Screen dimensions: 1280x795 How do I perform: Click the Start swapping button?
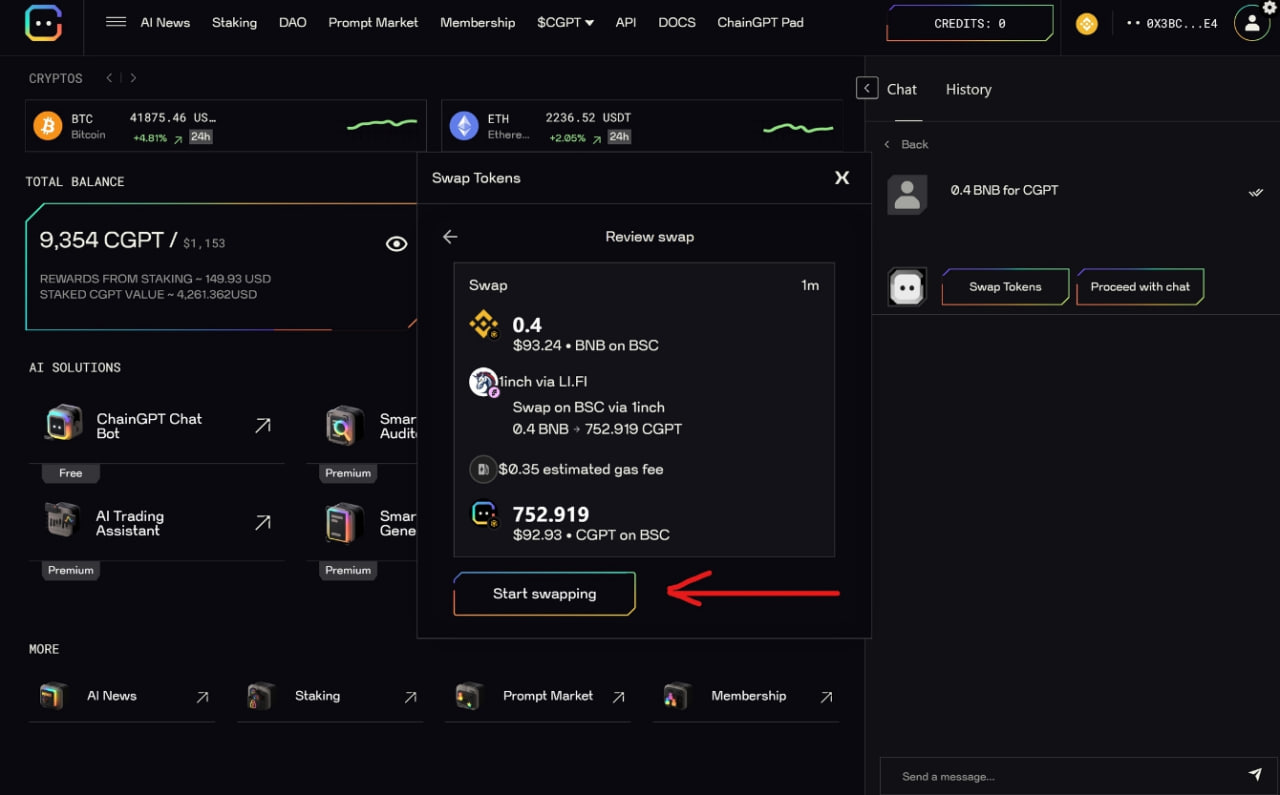(x=544, y=594)
